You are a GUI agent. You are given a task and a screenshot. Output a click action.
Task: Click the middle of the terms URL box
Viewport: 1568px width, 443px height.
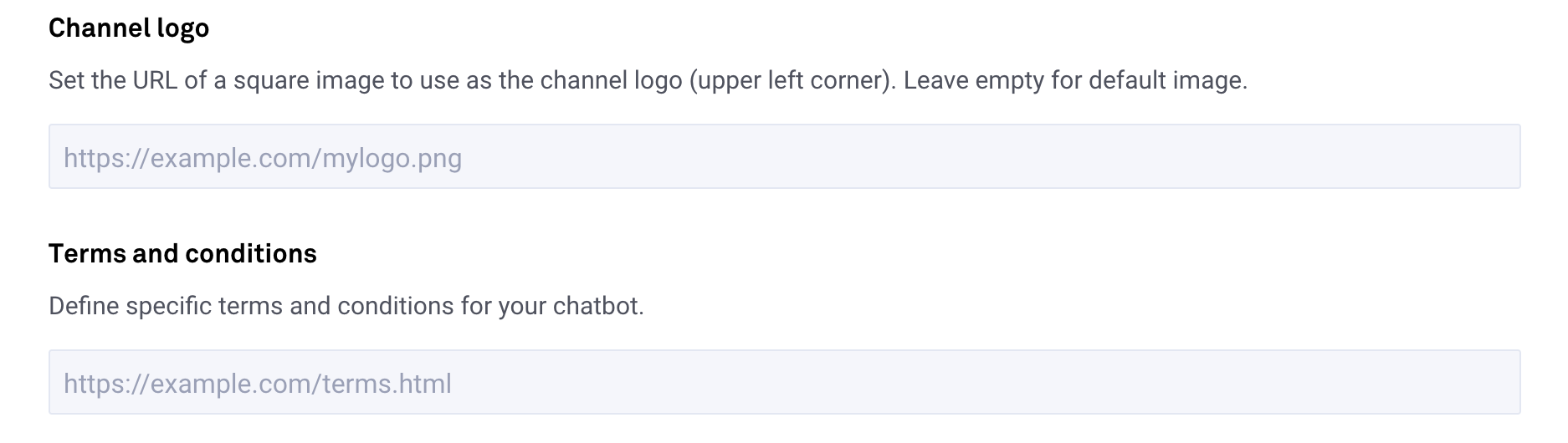coord(784,382)
